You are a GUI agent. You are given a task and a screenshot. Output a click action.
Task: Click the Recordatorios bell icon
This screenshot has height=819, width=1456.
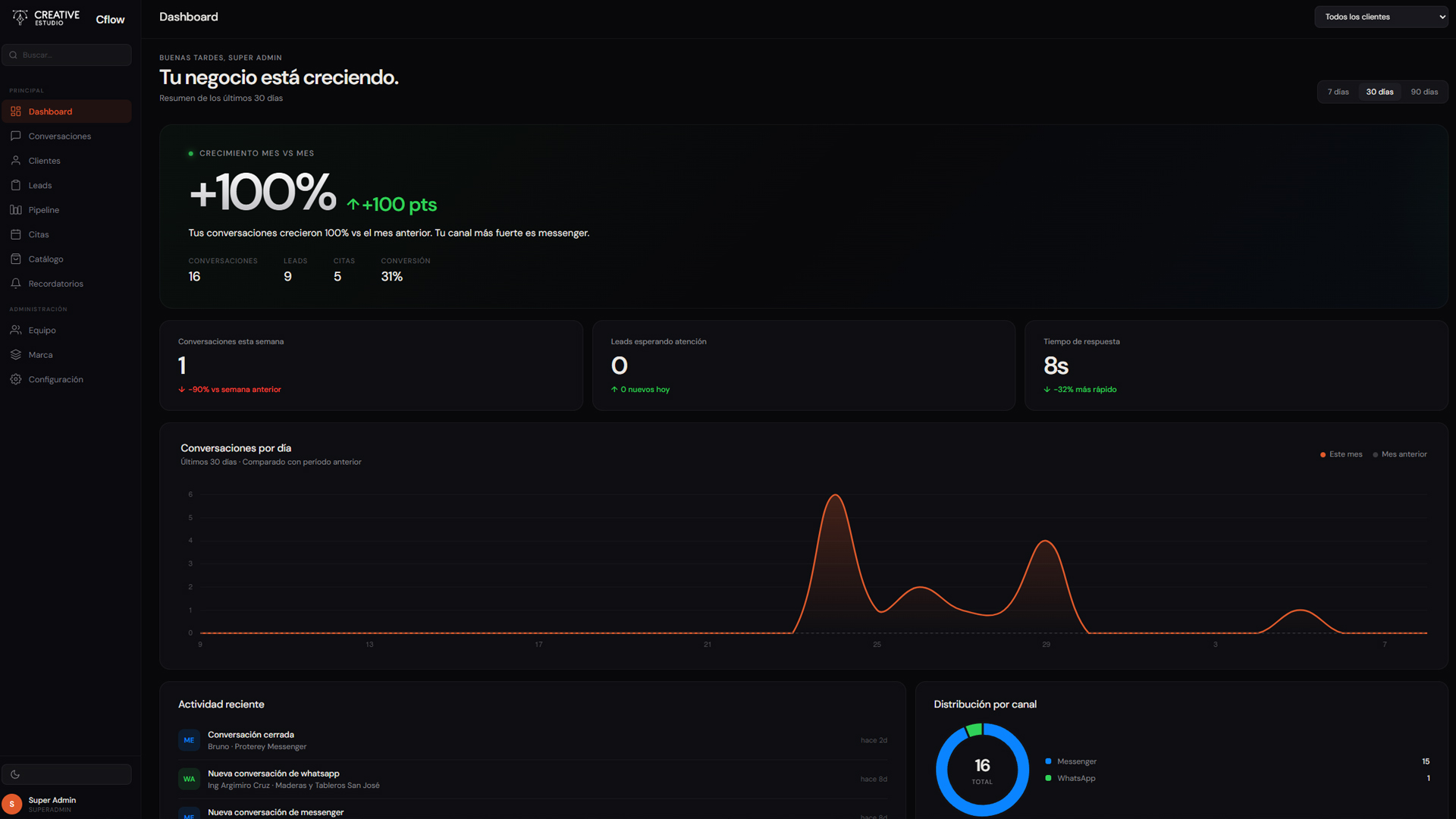[16, 284]
